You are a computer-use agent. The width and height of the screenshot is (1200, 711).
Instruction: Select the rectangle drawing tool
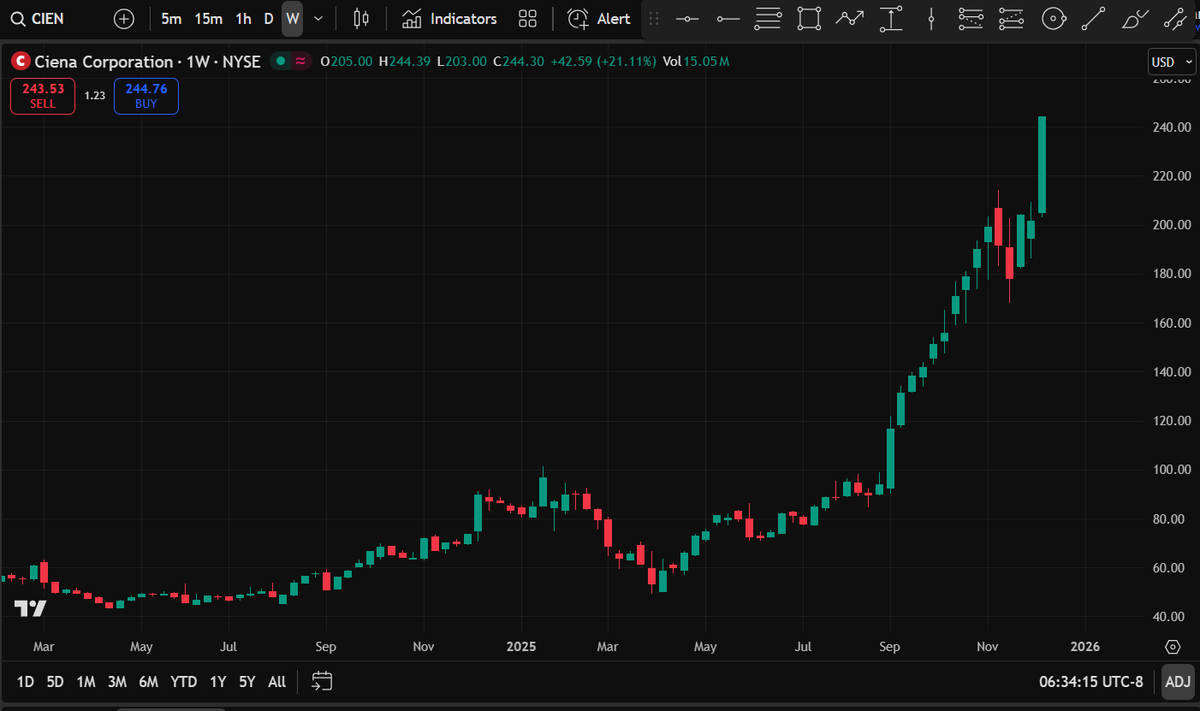click(x=809, y=18)
